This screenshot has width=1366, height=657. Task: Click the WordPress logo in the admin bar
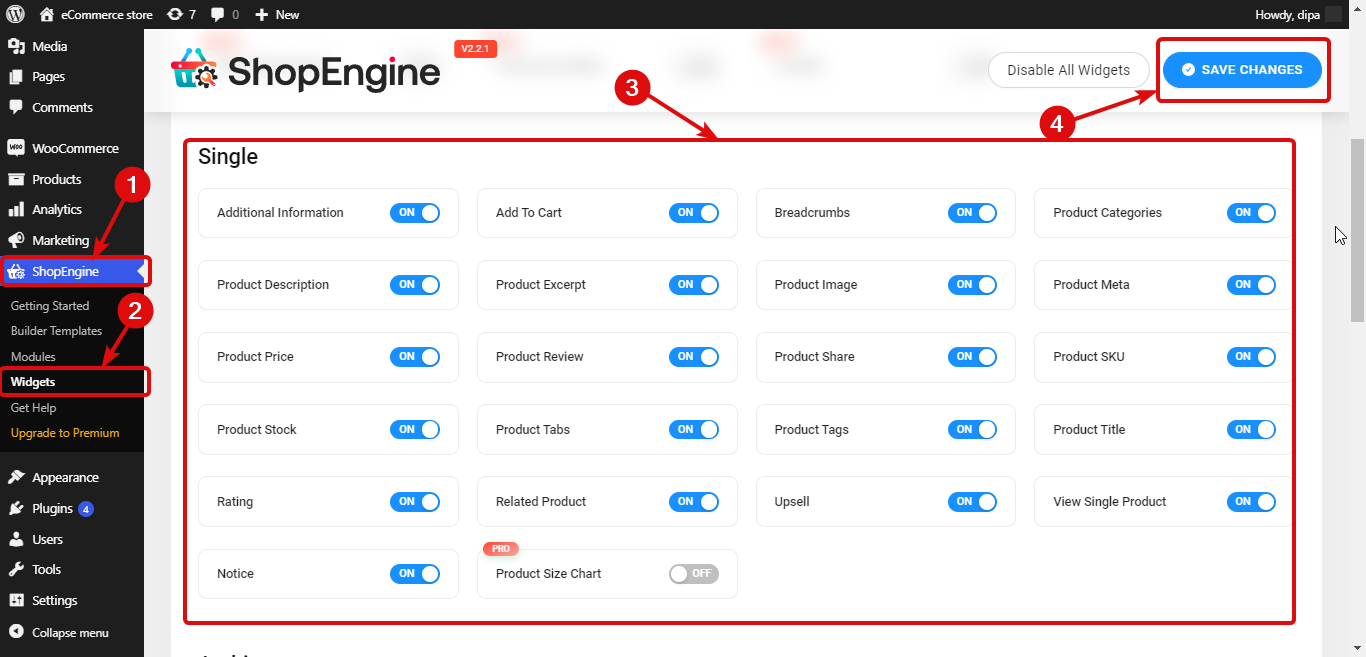click(x=14, y=14)
